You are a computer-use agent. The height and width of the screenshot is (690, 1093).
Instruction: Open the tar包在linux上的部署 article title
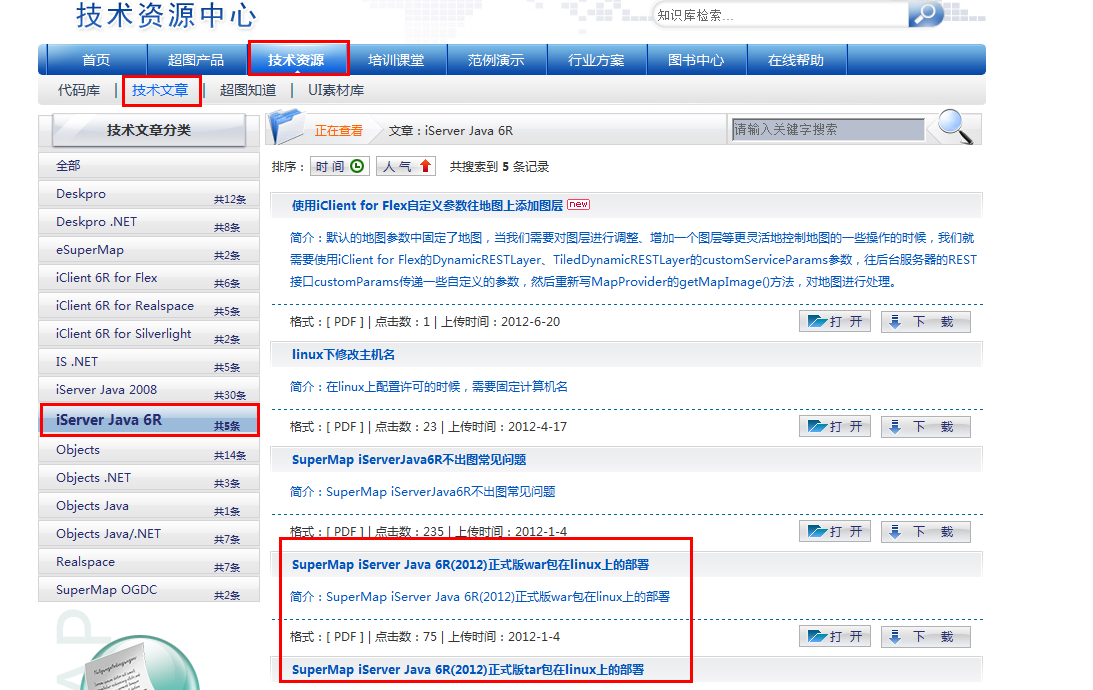click(468, 670)
